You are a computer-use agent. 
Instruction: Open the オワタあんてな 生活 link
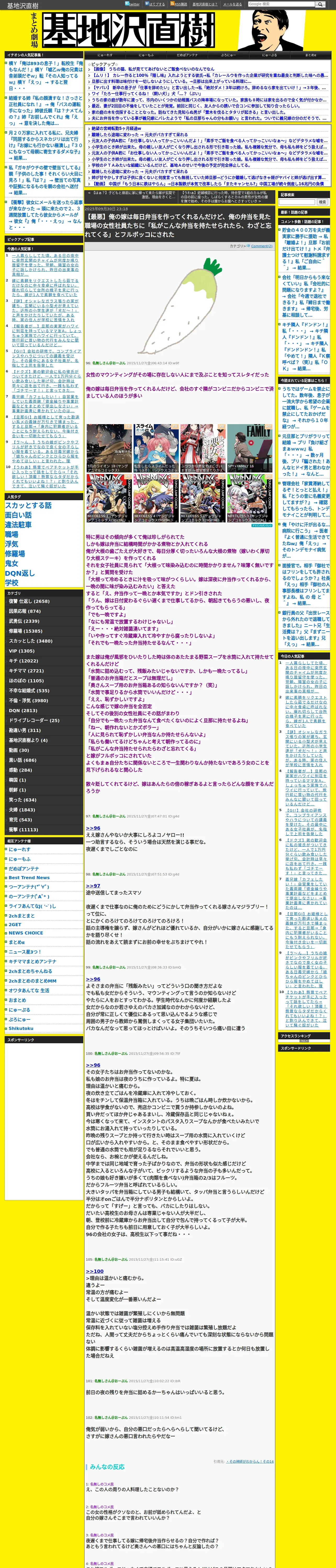point(29,990)
